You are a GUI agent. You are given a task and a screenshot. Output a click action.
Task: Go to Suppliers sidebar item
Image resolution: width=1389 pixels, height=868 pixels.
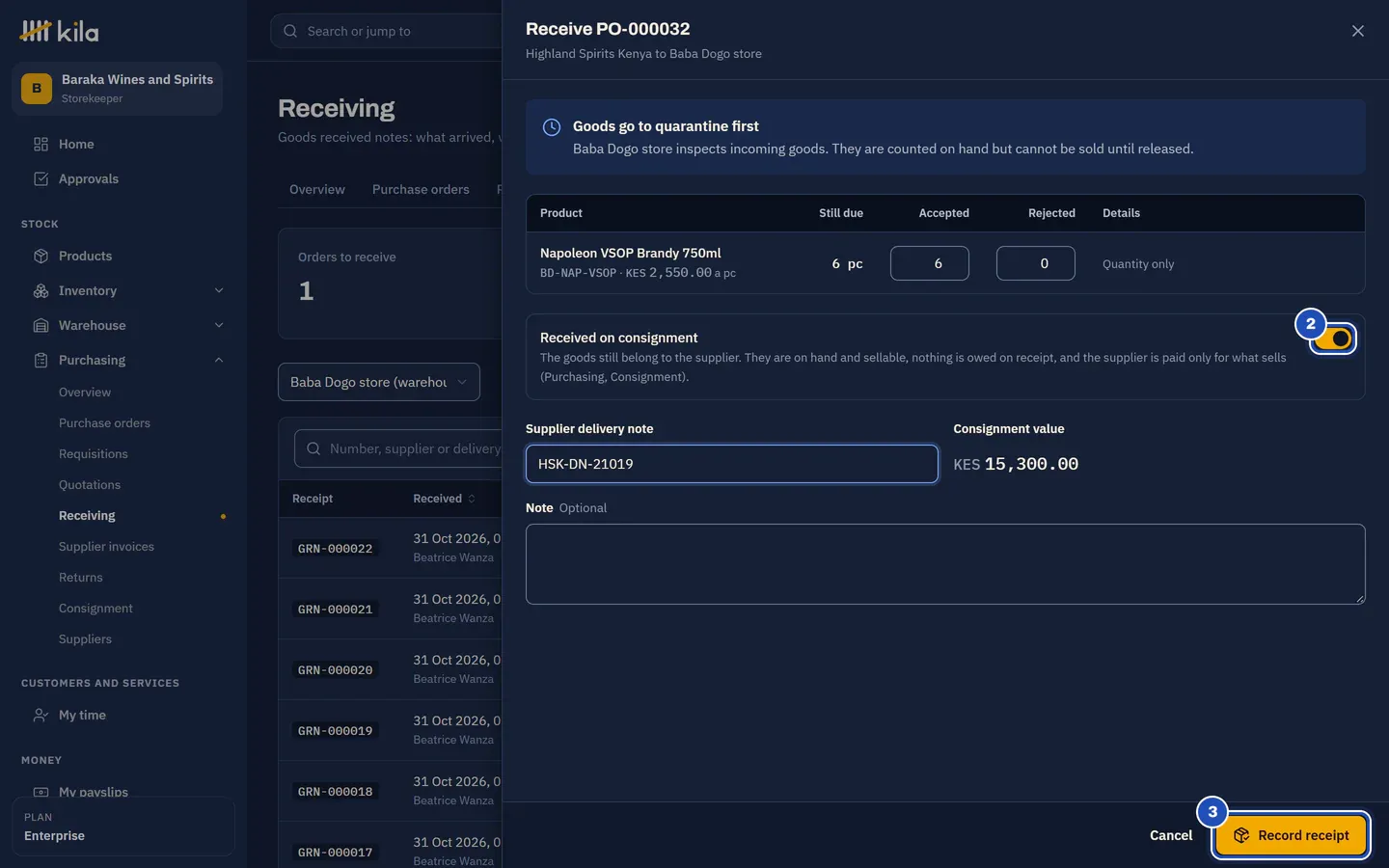coord(85,638)
